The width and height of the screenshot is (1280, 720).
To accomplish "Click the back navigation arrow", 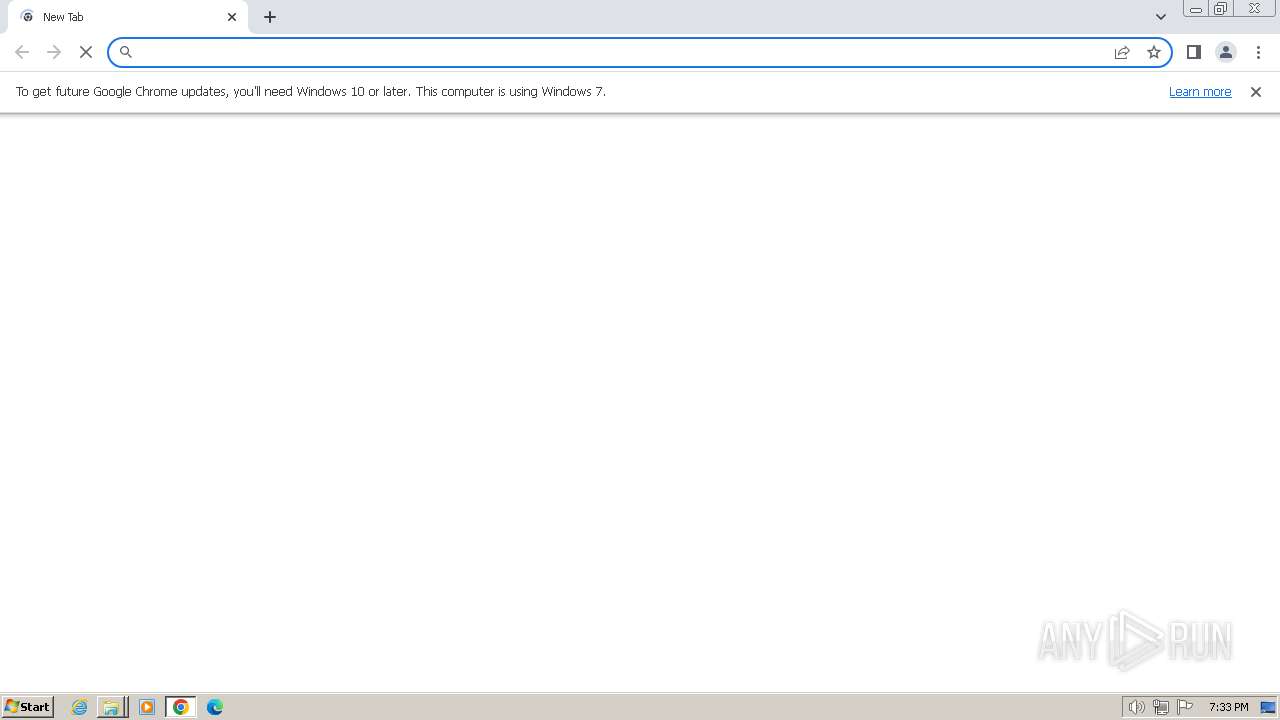I will coord(22,52).
